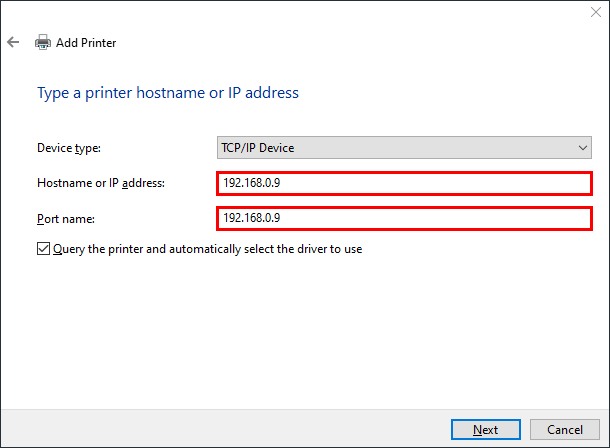Click the printer icon beside Add Printer

pyautogui.click(x=43, y=42)
